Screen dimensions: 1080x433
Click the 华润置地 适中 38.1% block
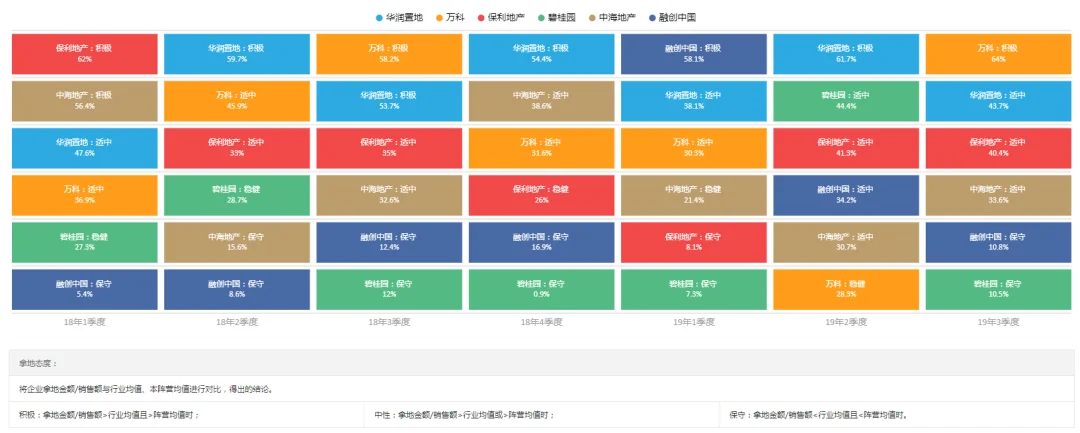coord(694,101)
